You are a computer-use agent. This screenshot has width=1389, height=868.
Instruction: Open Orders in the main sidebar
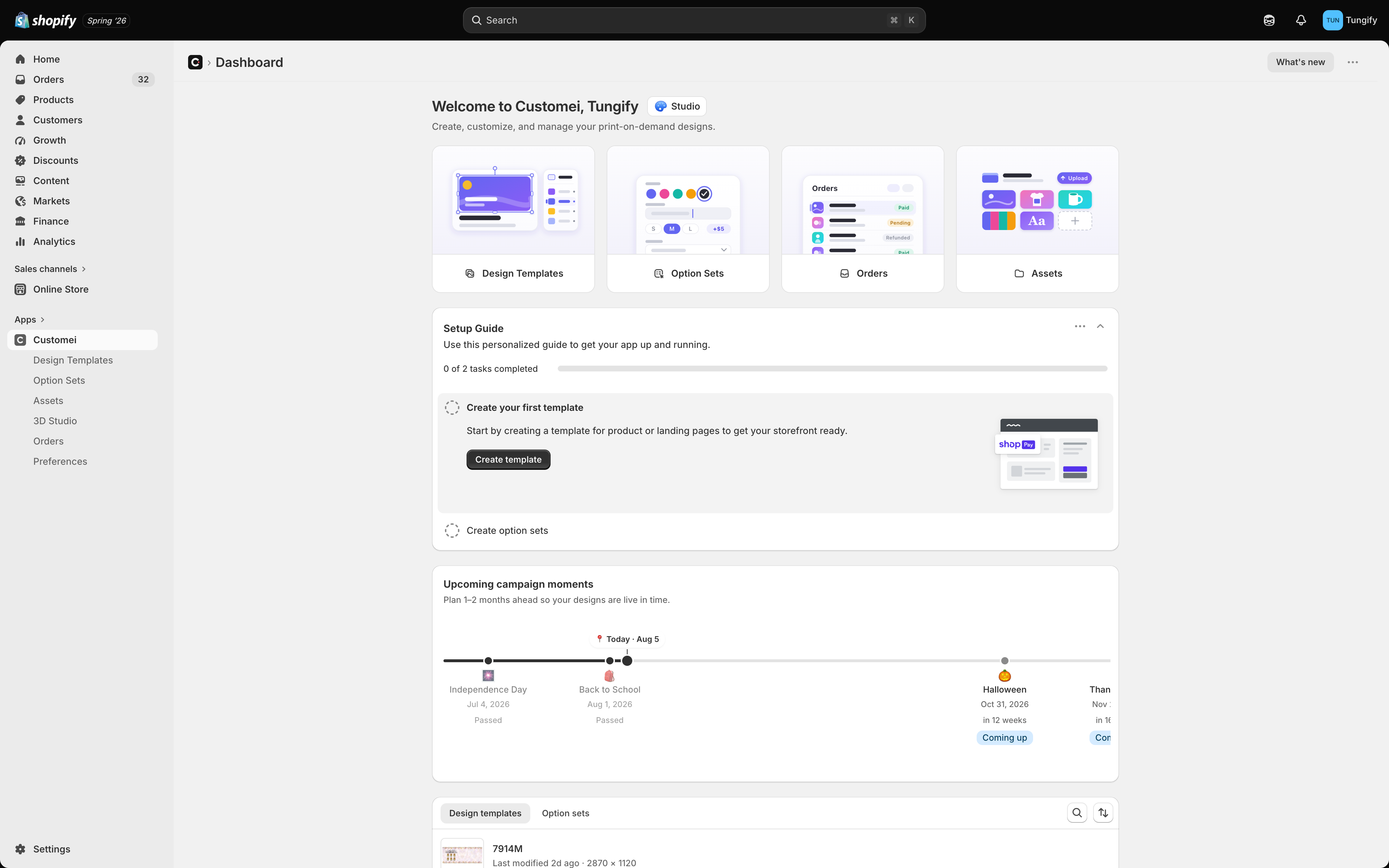[x=83, y=79]
